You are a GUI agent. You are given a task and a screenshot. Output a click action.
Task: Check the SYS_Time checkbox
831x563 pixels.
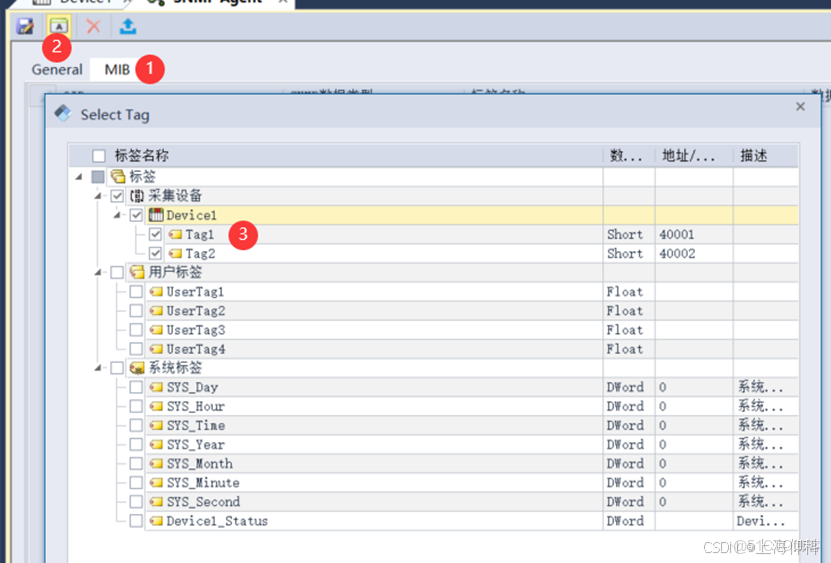[x=136, y=425]
